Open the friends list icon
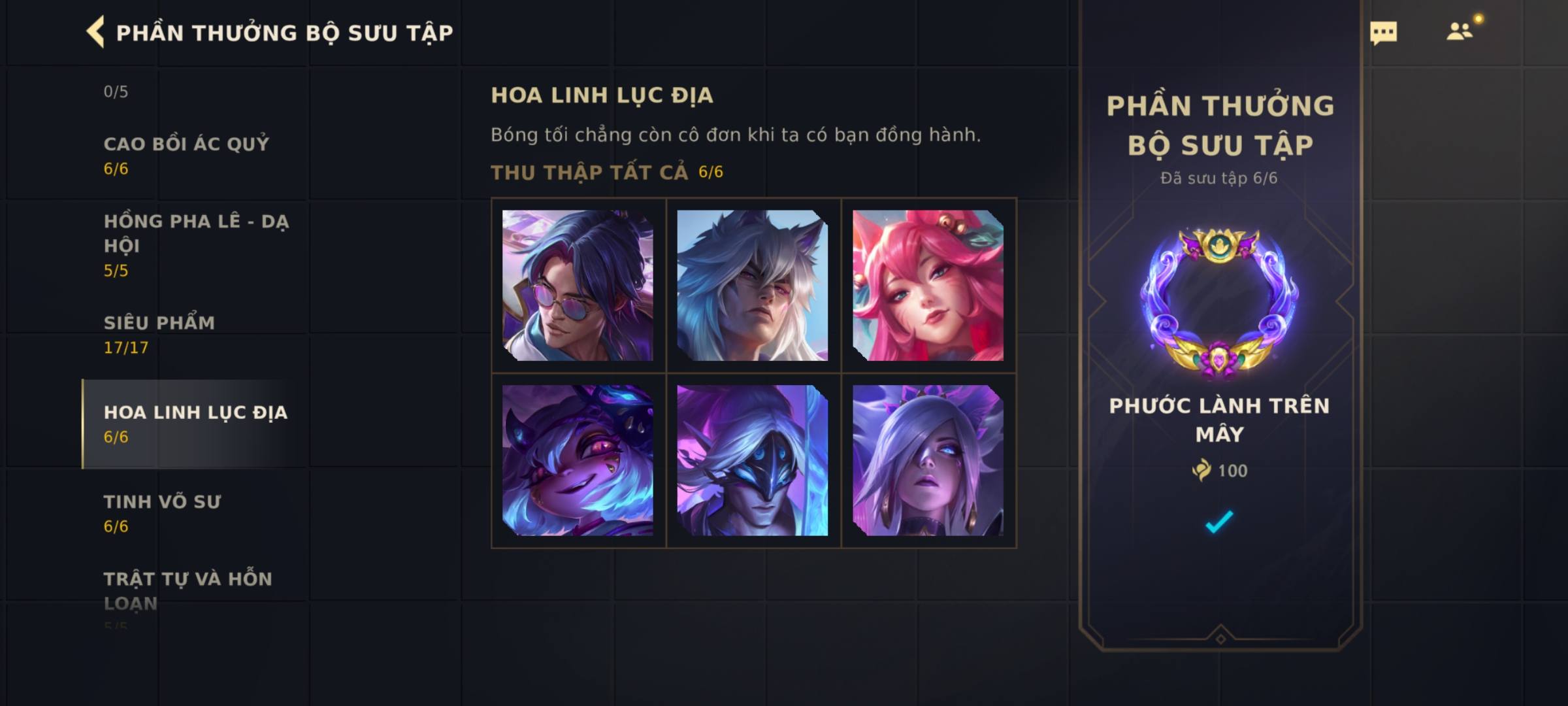This screenshot has height=706, width=1568. click(x=1459, y=31)
